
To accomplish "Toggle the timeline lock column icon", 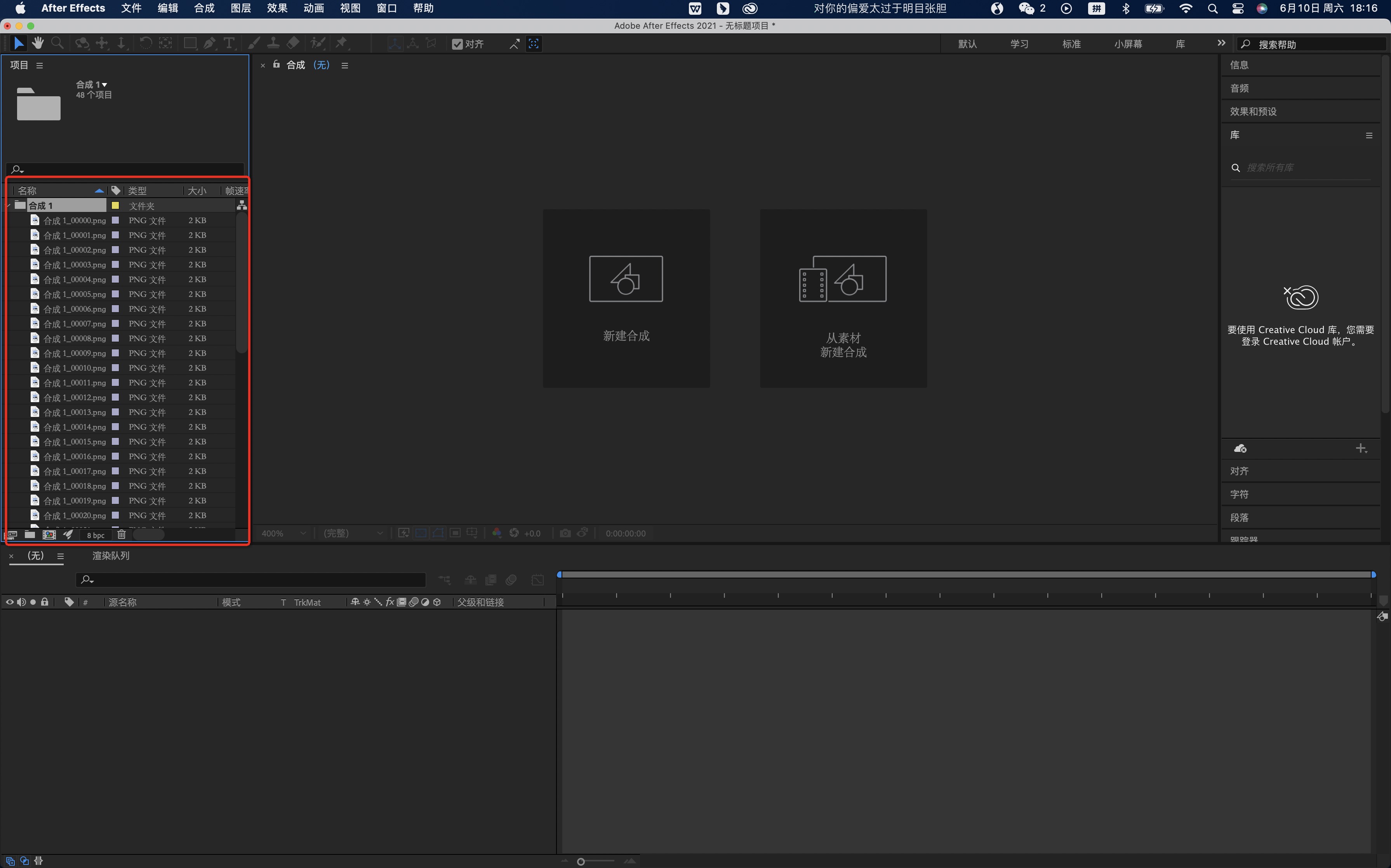I will tap(44, 602).
